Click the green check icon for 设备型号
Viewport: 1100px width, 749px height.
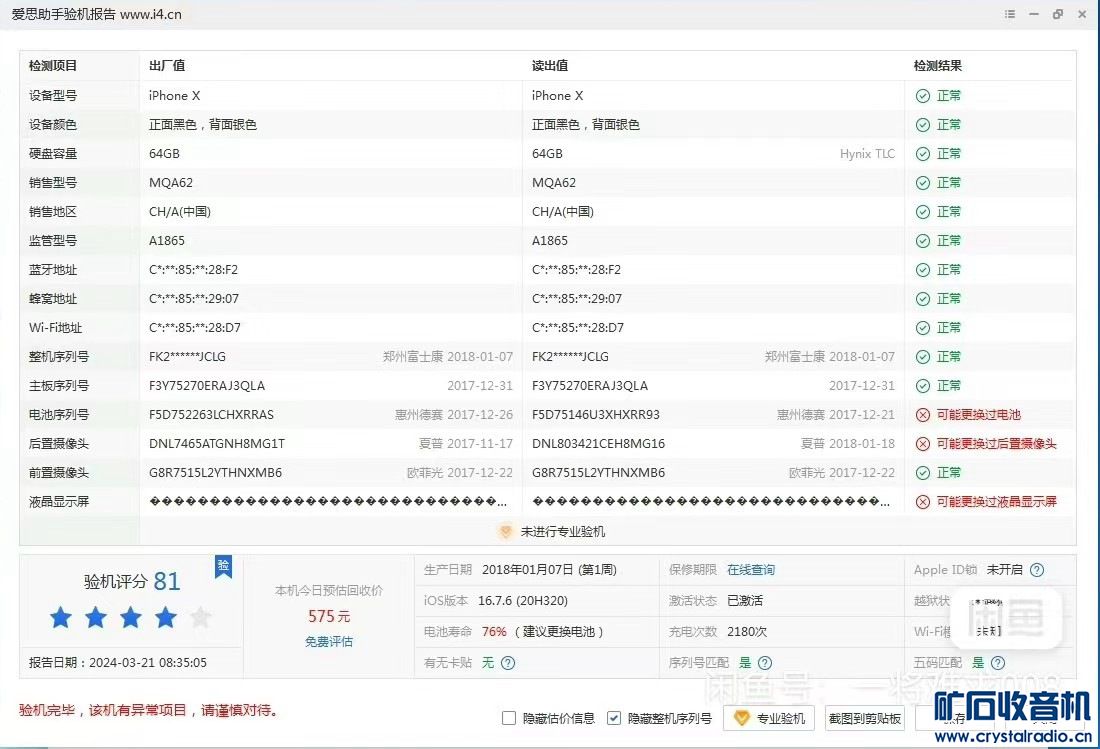click(x=923, y=96)
